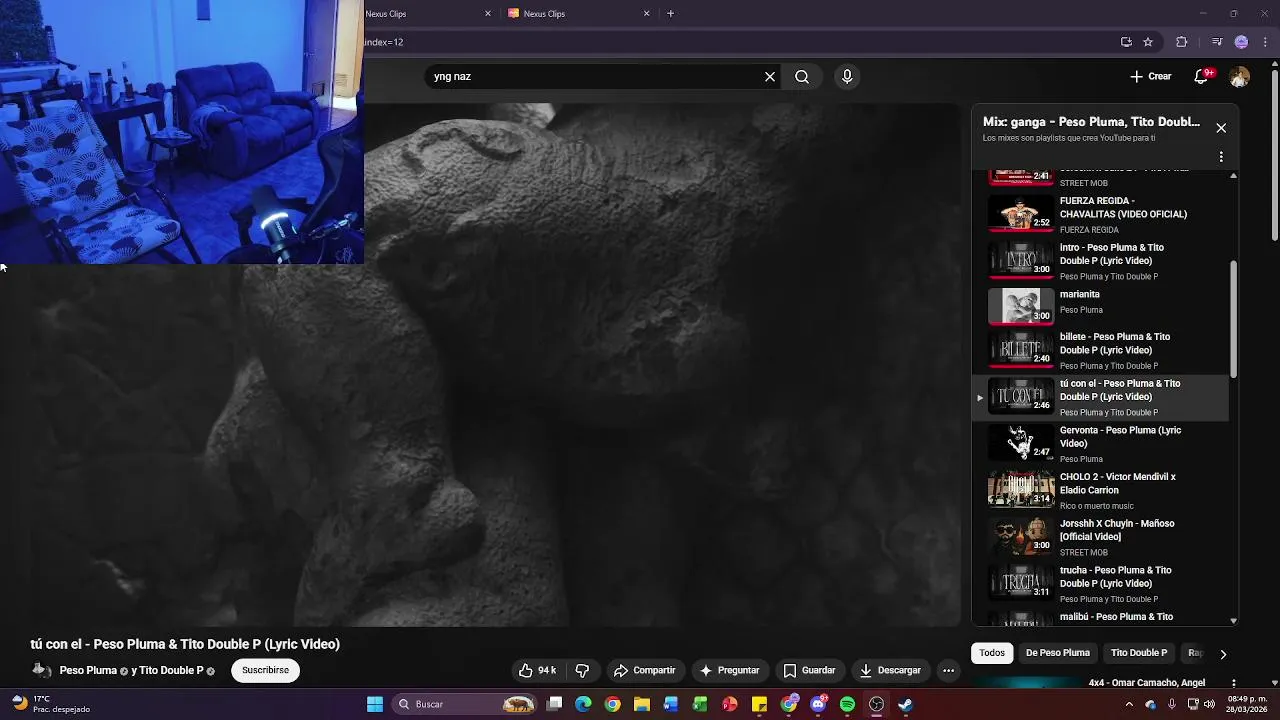Clear the YouTube search box text
Viewport: 1280px width, 720px height.
(770, 77)
